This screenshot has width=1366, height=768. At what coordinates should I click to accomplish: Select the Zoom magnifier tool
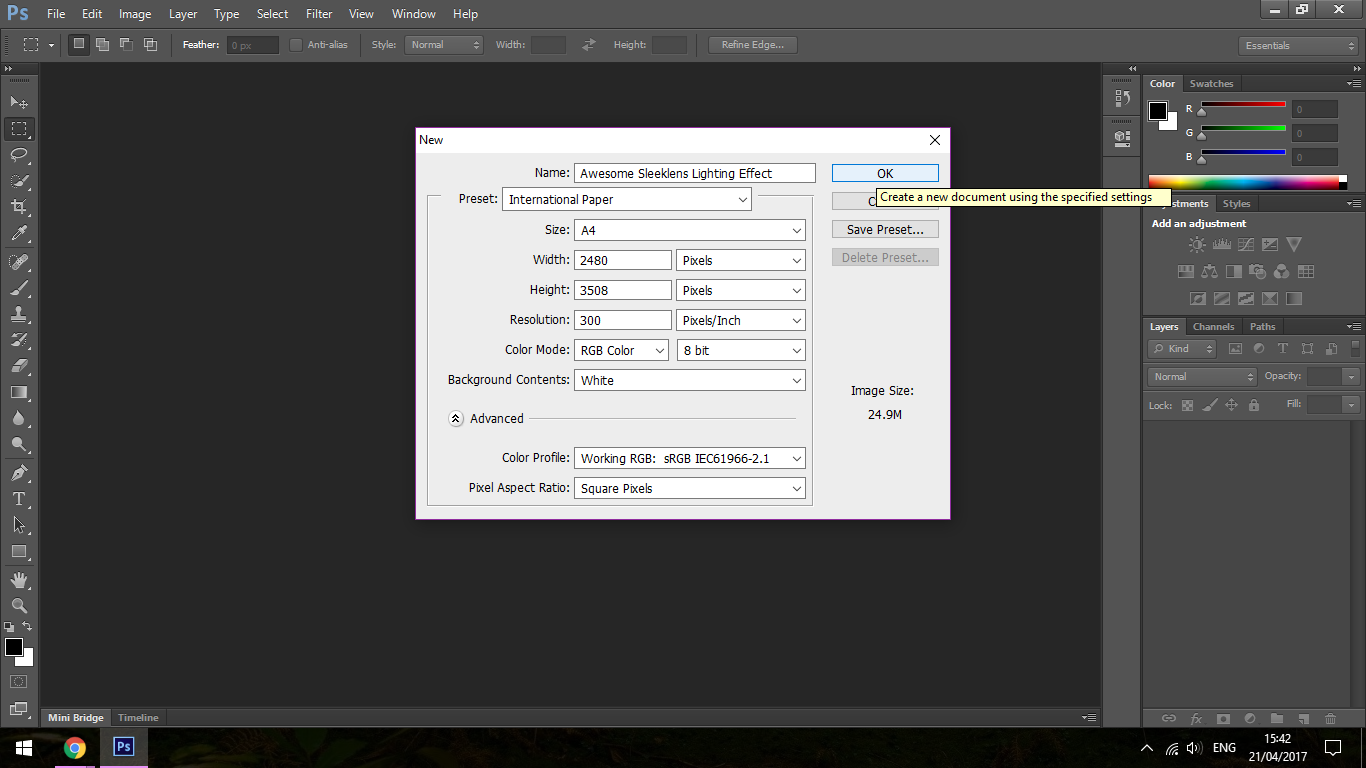19,606
